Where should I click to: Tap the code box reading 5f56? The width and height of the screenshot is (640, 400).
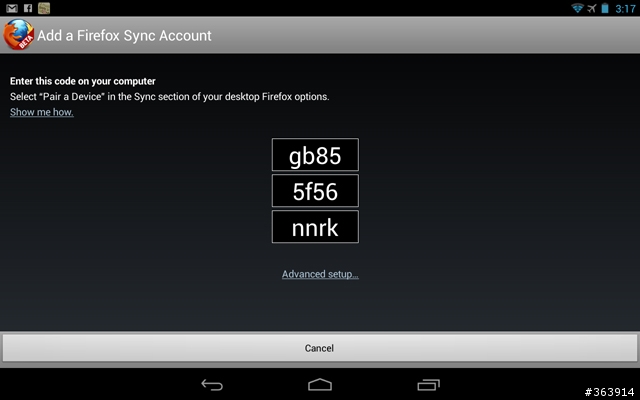(316, 191)
